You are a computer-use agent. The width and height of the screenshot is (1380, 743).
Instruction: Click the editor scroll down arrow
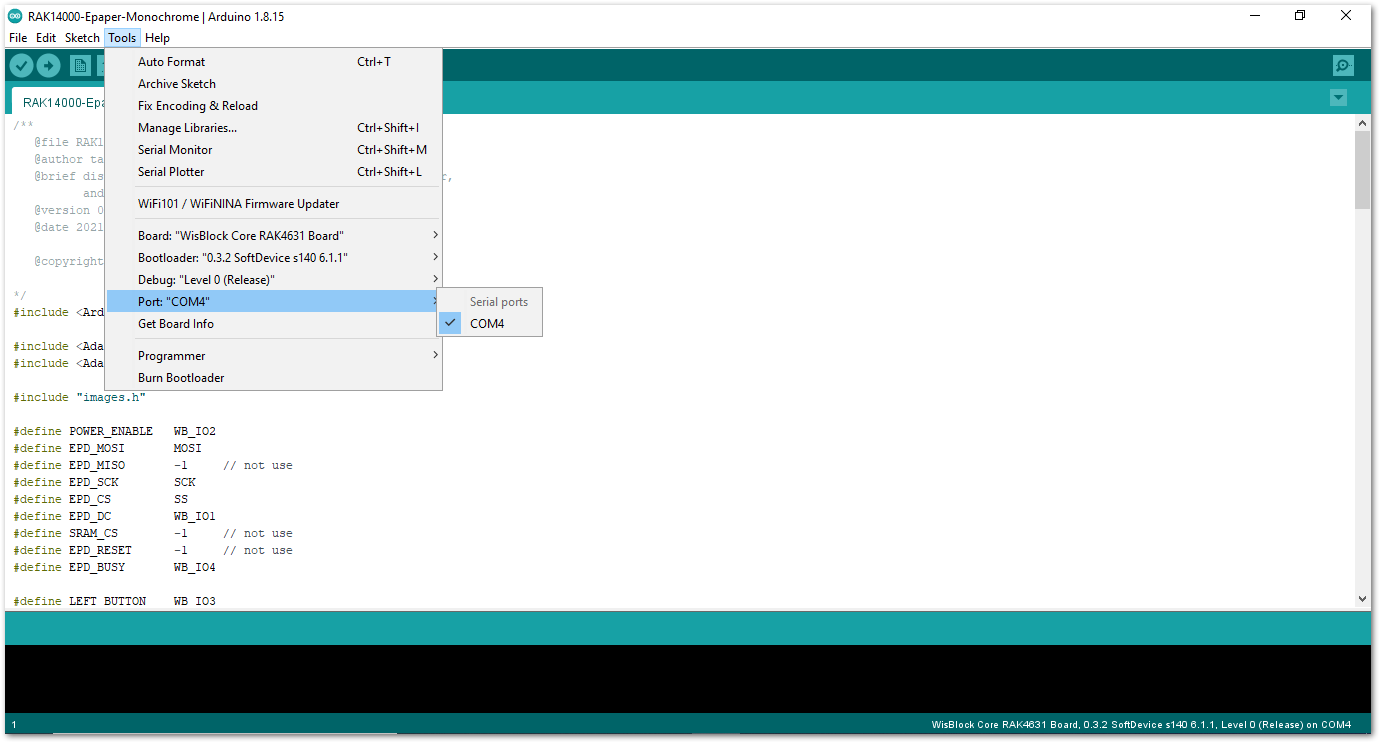pos(1362,599)
